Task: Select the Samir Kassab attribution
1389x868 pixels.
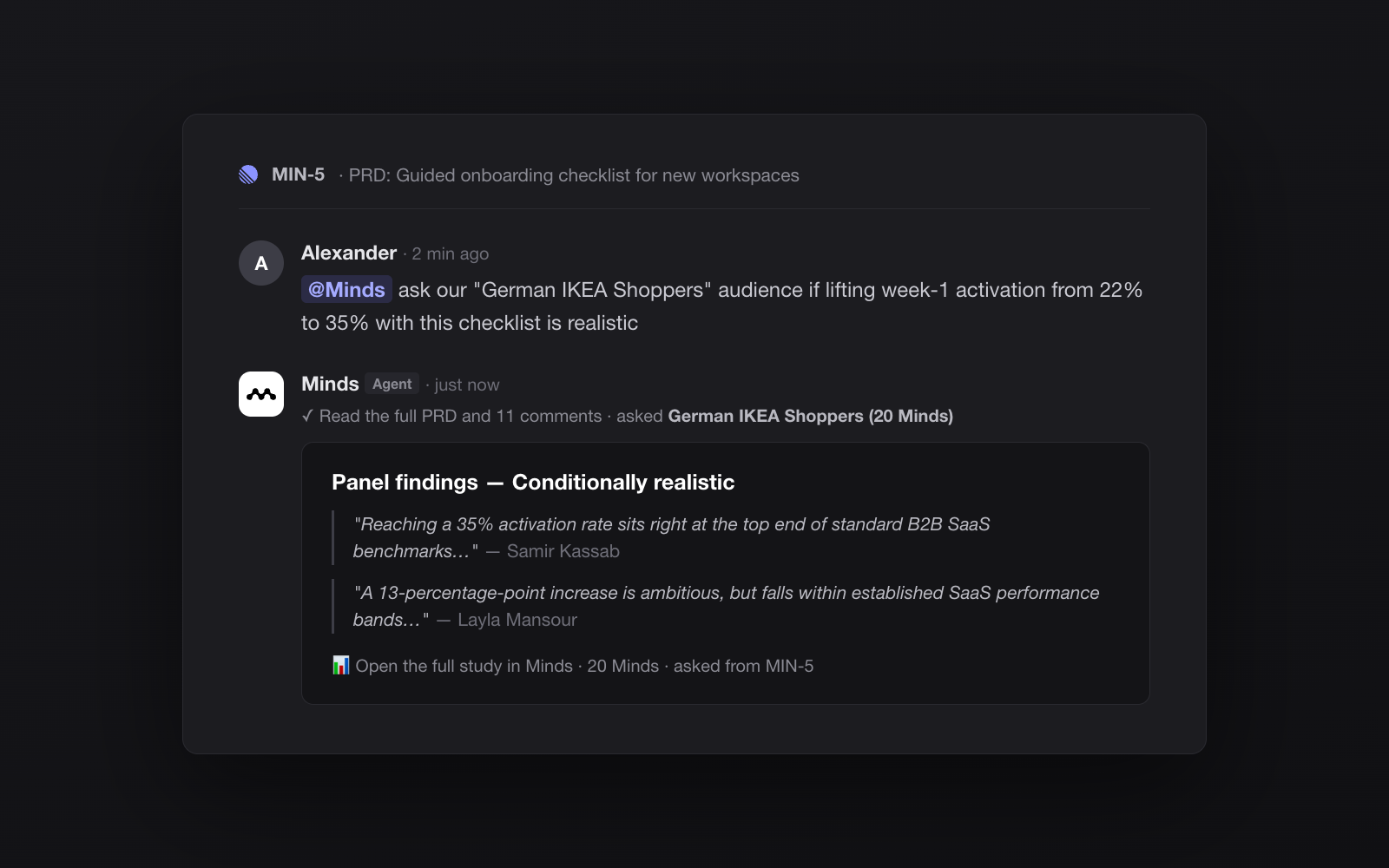Action: [563, 551]
